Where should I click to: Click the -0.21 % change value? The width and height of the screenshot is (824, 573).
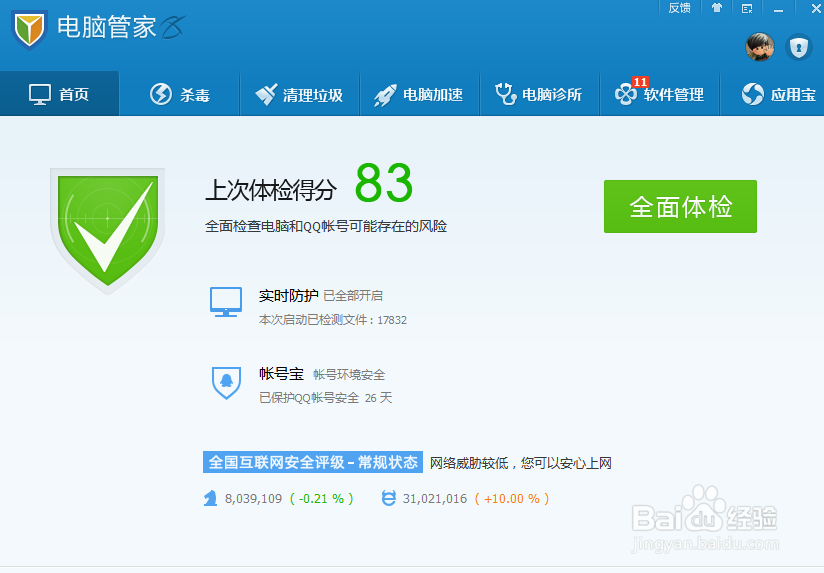[322, 498]
